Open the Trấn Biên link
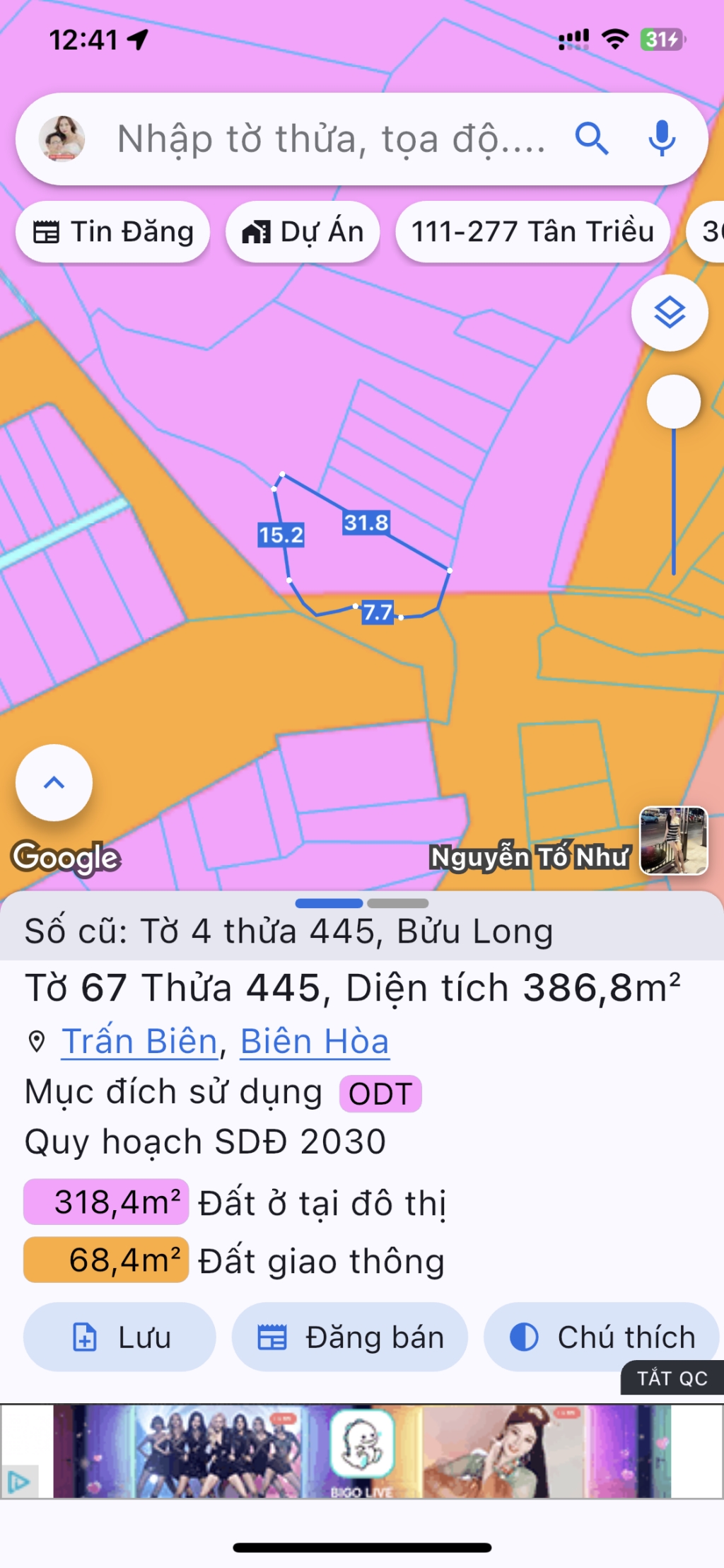Viewport: 724px width, 1568px height. 140,1042
